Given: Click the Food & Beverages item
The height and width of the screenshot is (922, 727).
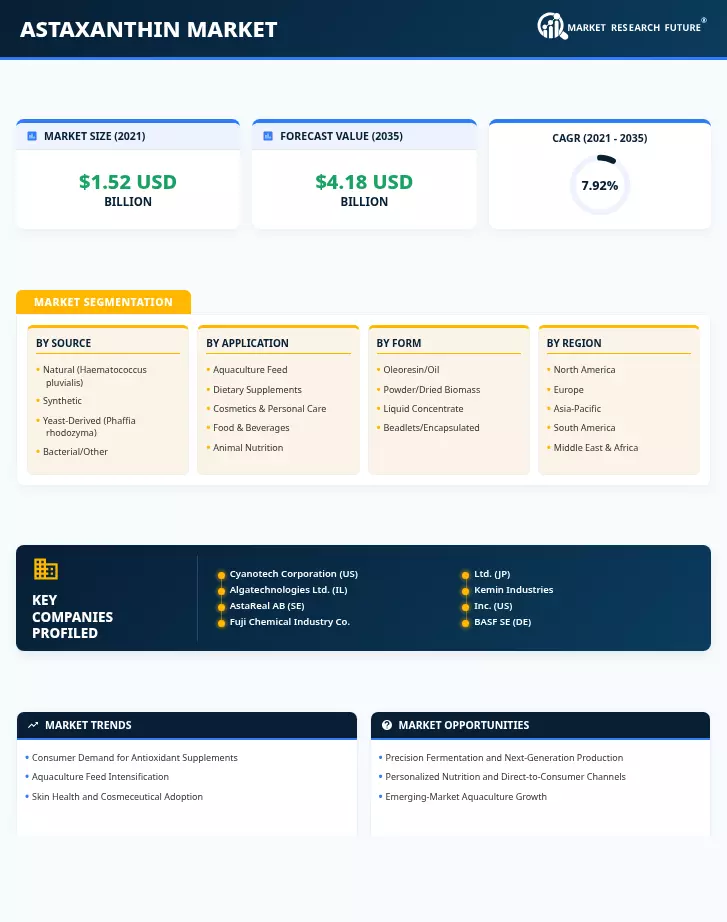Looking at the screenshot, I should point(251,427).
